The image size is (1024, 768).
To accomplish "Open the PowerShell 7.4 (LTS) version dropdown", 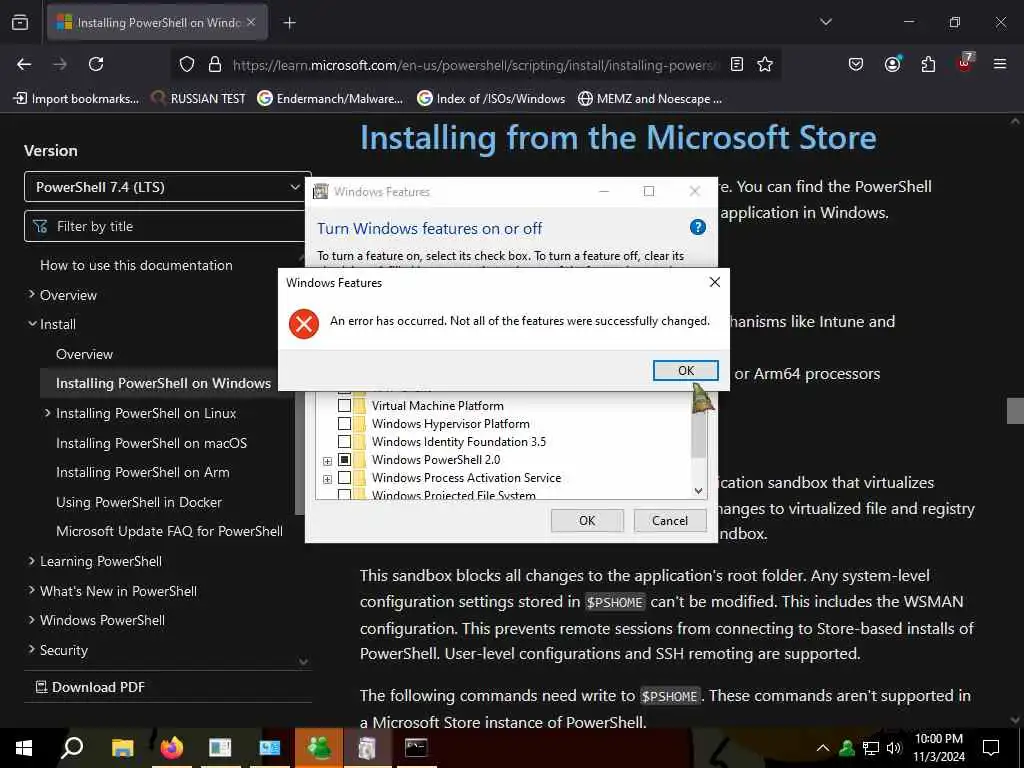I will pyautogui.click(x=167, y=187).
